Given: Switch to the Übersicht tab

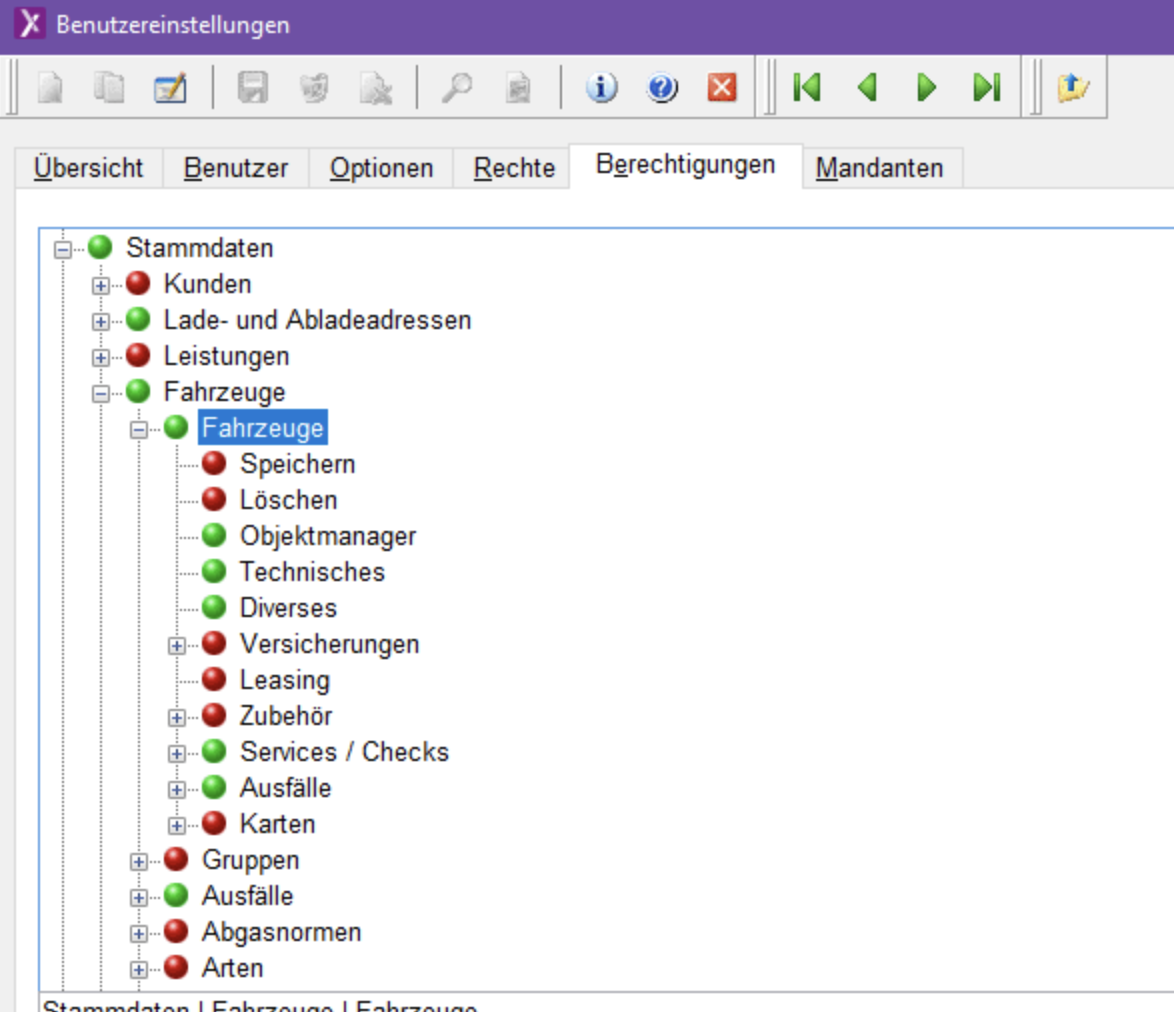Looking at the screenshot, I should pyautogui.click(x=88, y=168).
